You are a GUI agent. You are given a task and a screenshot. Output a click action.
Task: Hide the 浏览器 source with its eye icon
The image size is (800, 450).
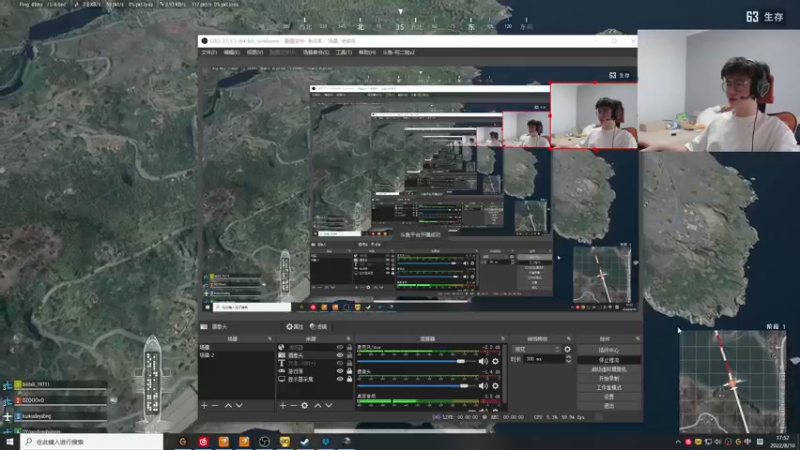(340, 347)
